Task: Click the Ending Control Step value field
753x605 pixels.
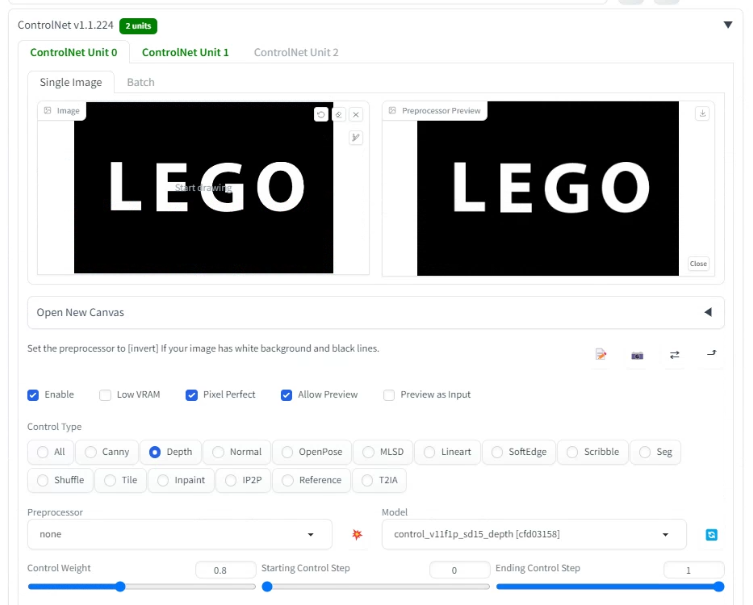Action: (694, 570)
